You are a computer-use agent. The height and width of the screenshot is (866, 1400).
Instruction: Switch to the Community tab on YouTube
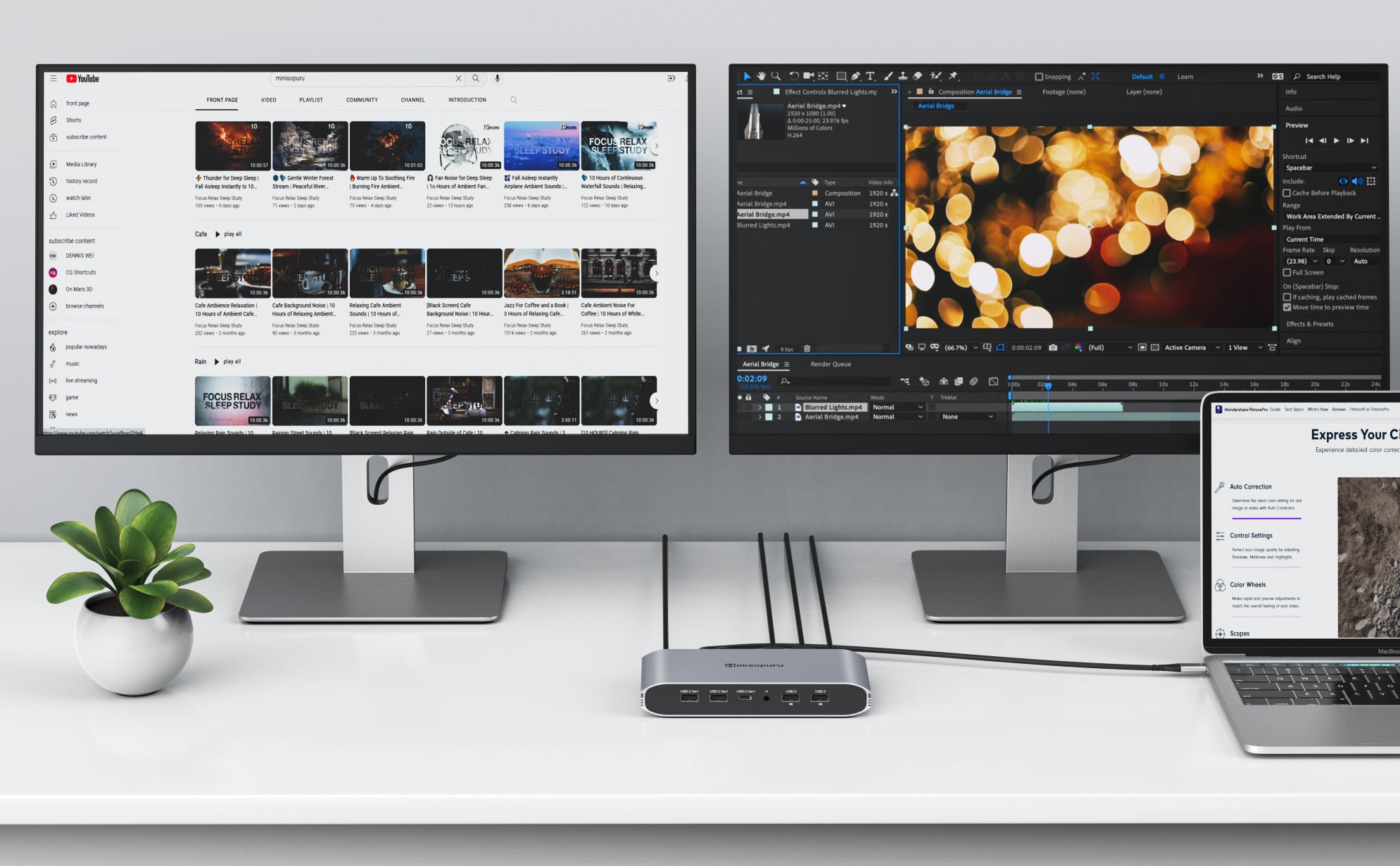tap(361, 99)
